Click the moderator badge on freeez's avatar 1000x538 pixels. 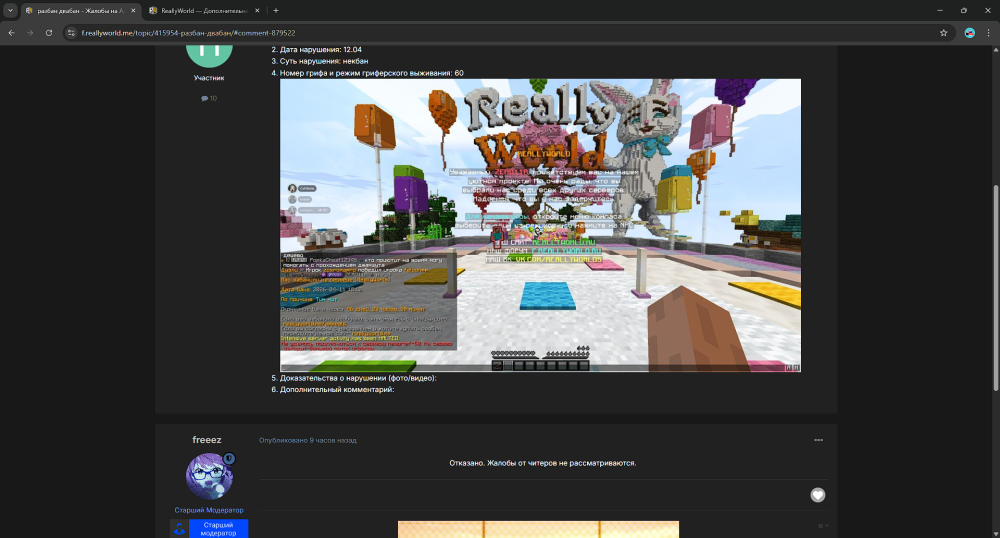(x=229, y=459)
